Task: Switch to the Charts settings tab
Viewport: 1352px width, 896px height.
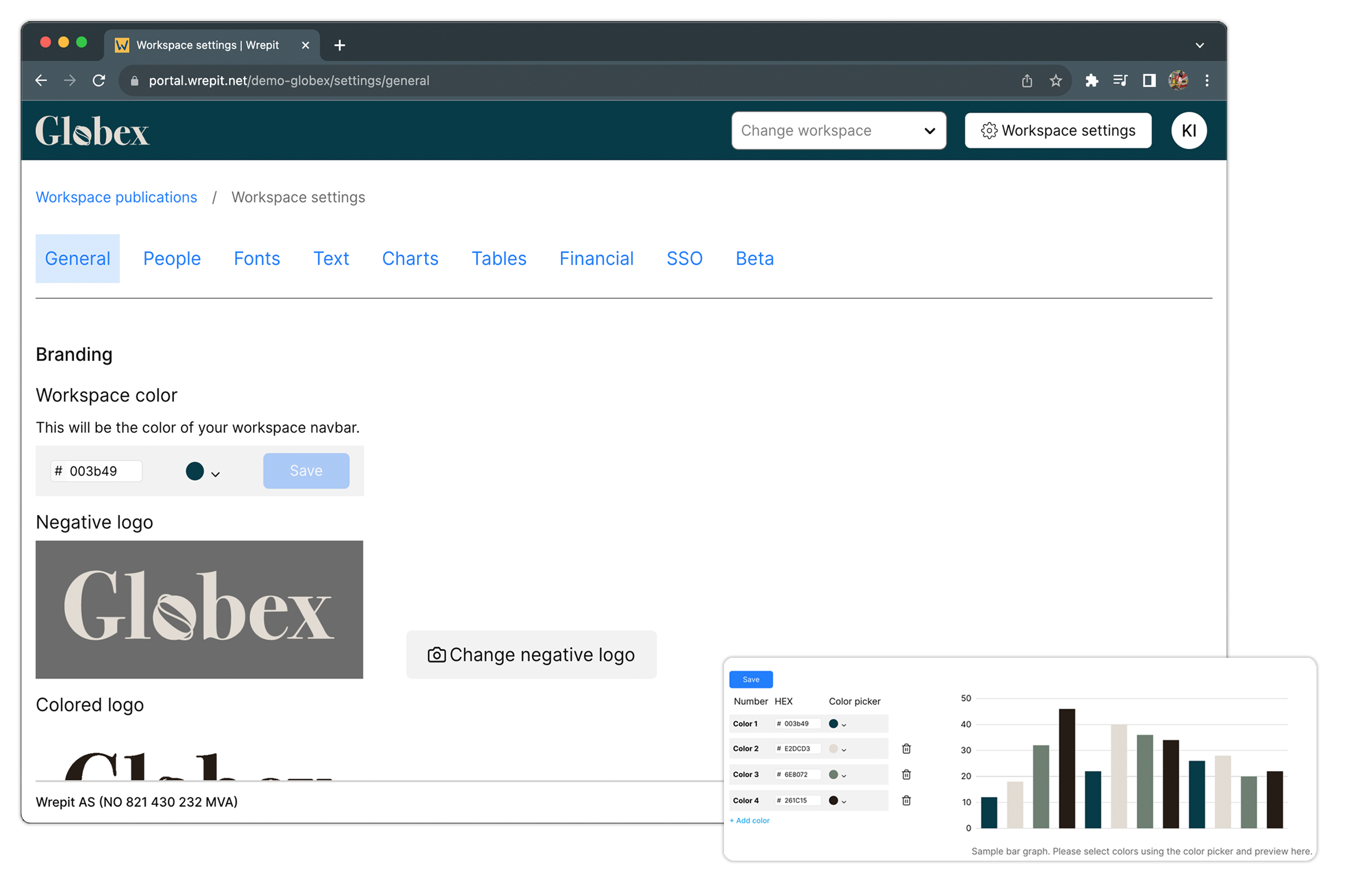Action: click(409, 259)
